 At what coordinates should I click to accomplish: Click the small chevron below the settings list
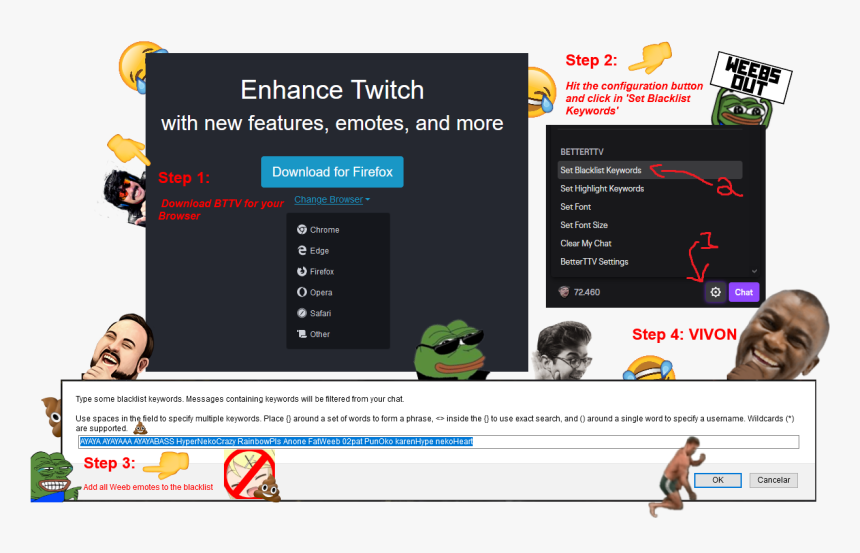754,271
